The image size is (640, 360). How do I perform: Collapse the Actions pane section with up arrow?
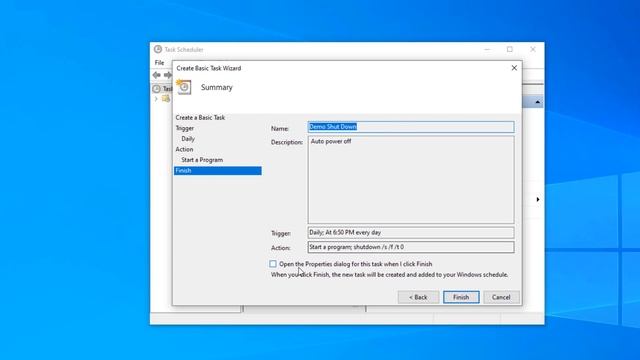[x=538, y=102]
